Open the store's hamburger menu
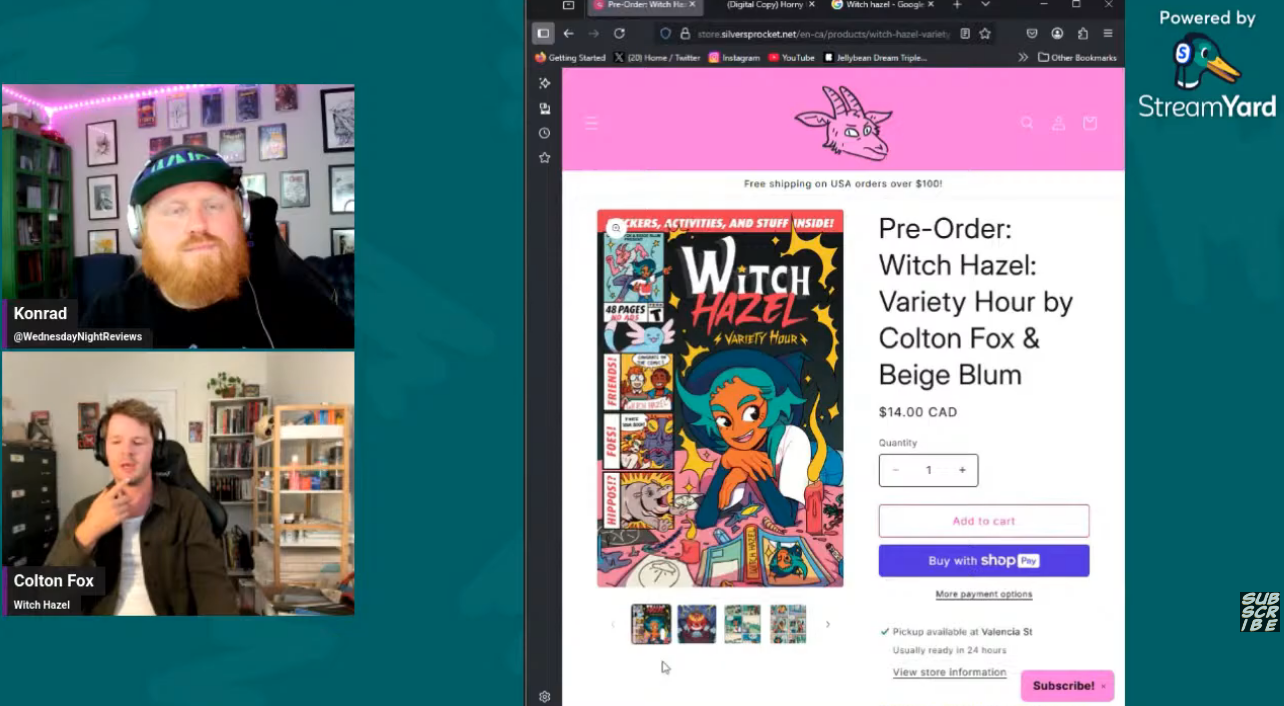The height and width of the screenshot is (706, 1284). tap(591, 123)
